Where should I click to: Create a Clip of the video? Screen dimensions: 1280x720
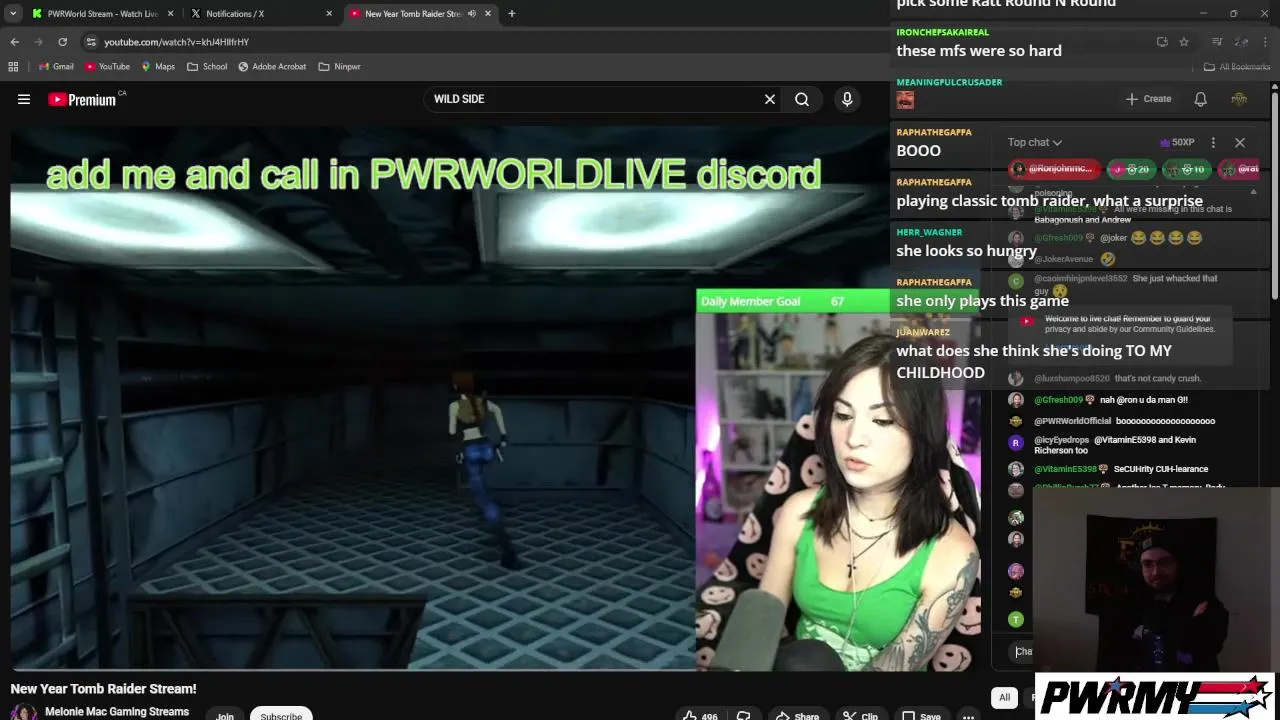860,715
